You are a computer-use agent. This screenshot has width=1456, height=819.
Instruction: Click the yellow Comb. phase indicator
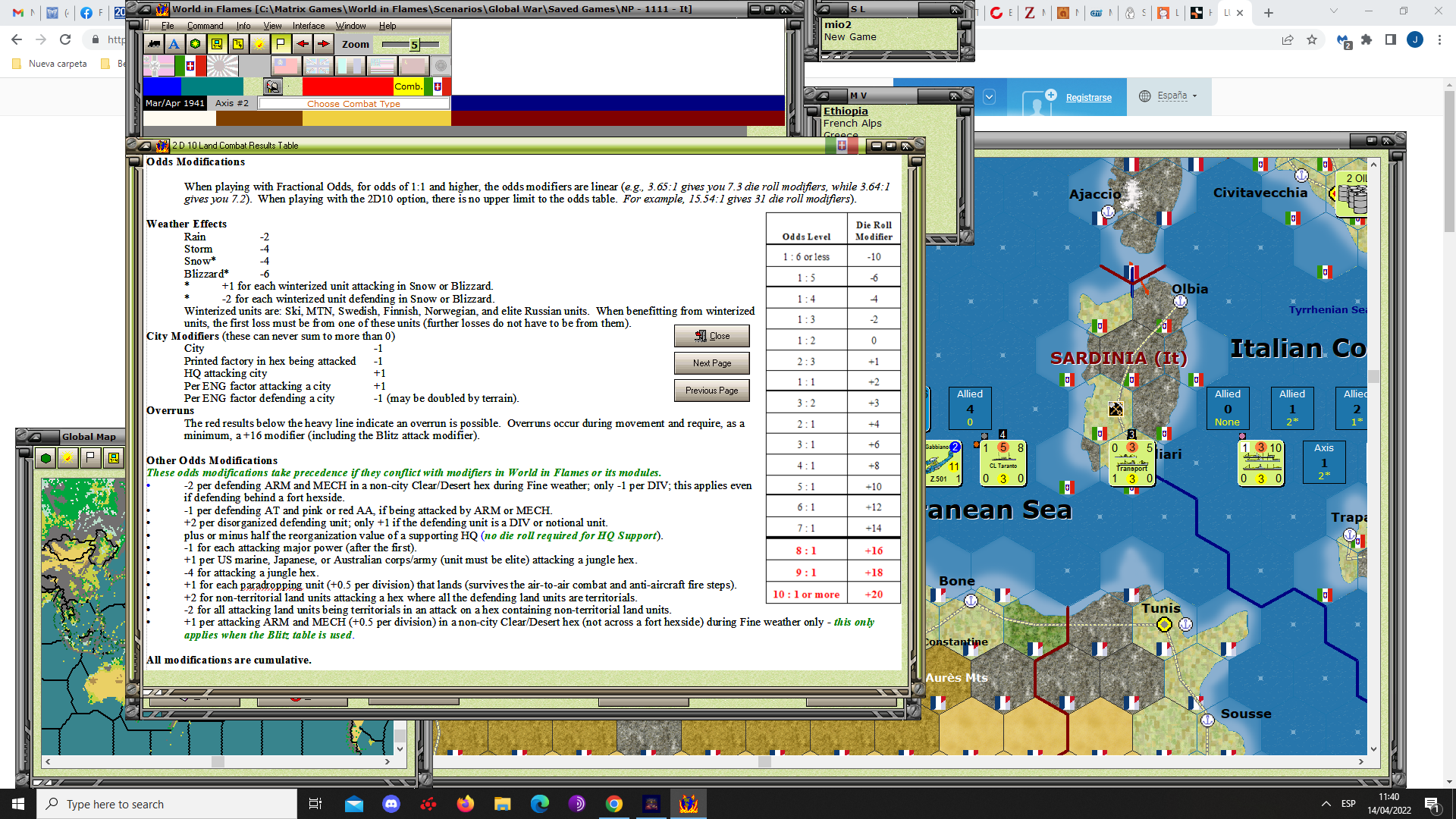(x=408, y=86)
